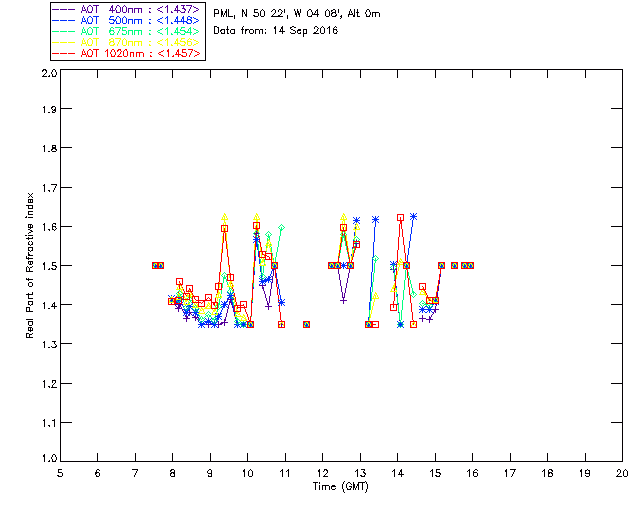Screen dimensions: 640x512
Task: Click the 1.8 tick label on y-axis
Action: [47, 151]
